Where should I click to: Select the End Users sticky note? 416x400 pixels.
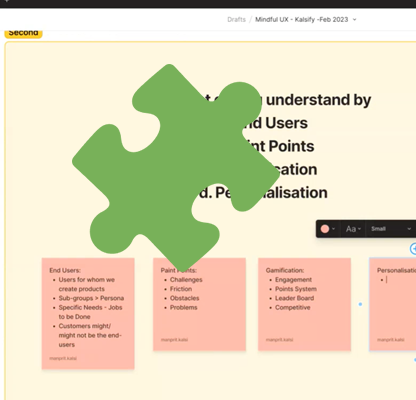pyautogui.click(x=88, y=313)
